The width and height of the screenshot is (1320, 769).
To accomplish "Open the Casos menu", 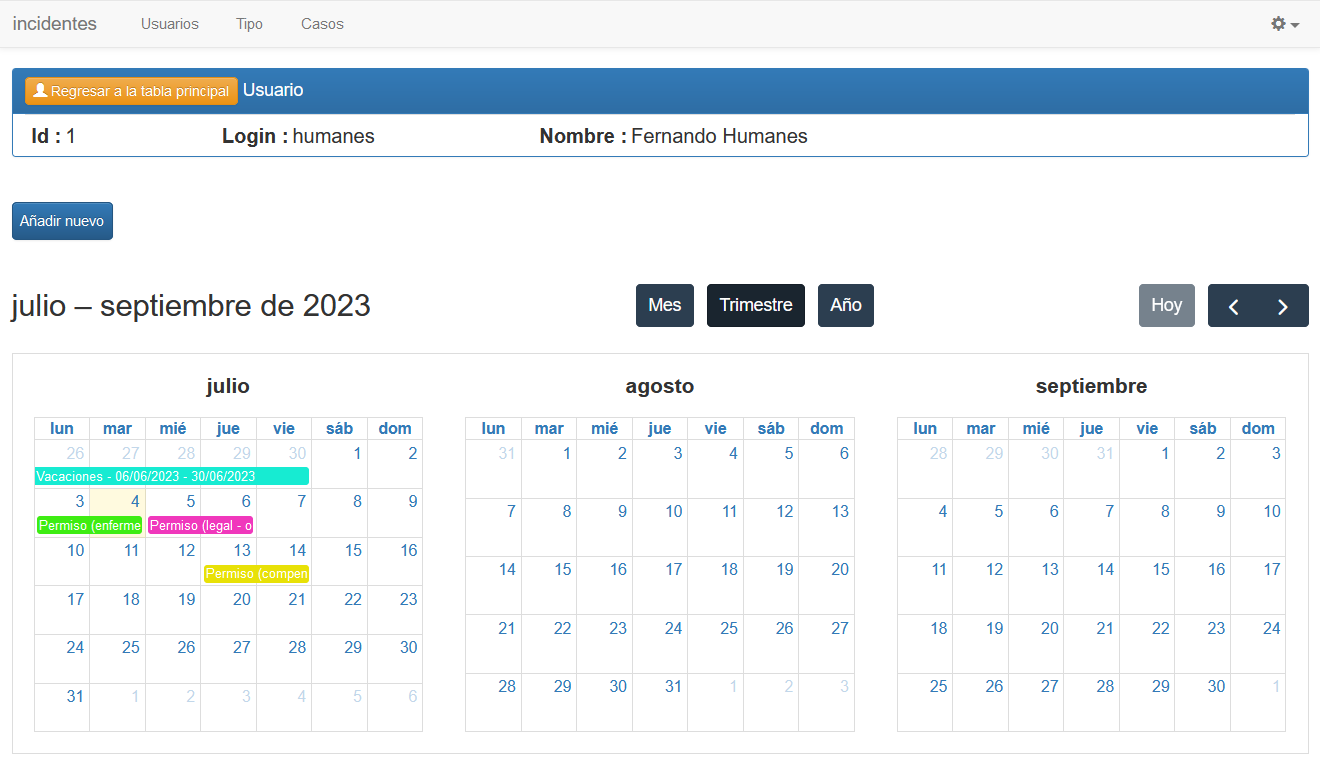I will pyautogui.click(x=321, y=23).
